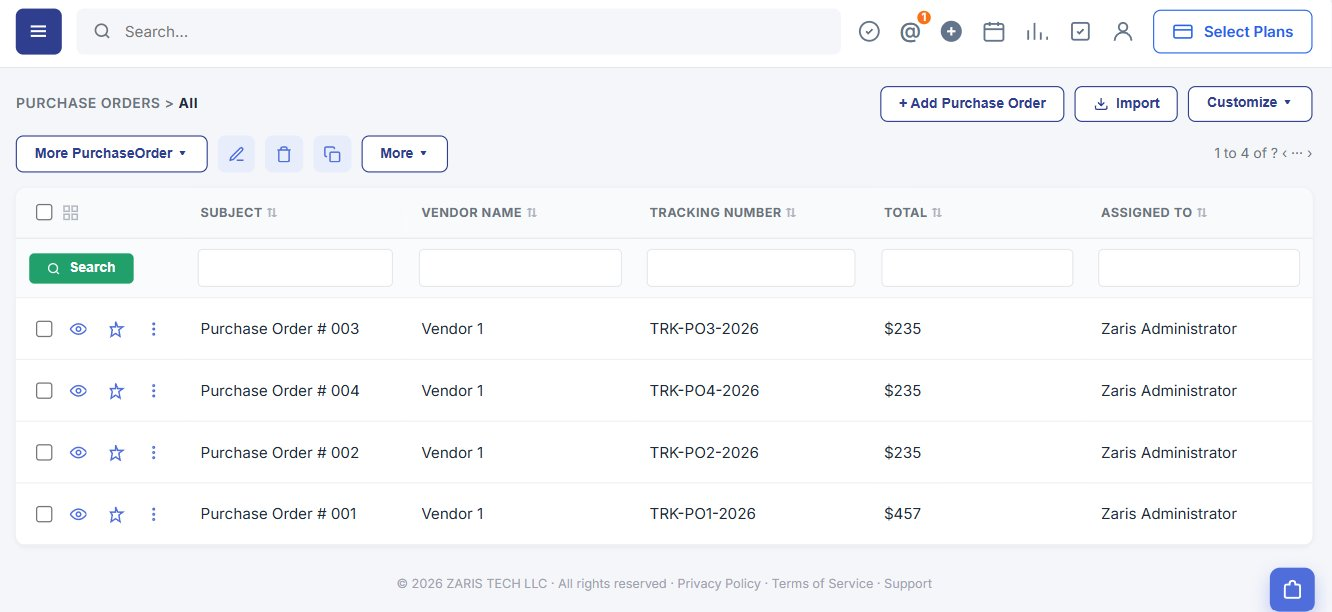Screen dimensions: 1332x612
Task: Focus the Tracking Number filter field
Action: [751, 268]
